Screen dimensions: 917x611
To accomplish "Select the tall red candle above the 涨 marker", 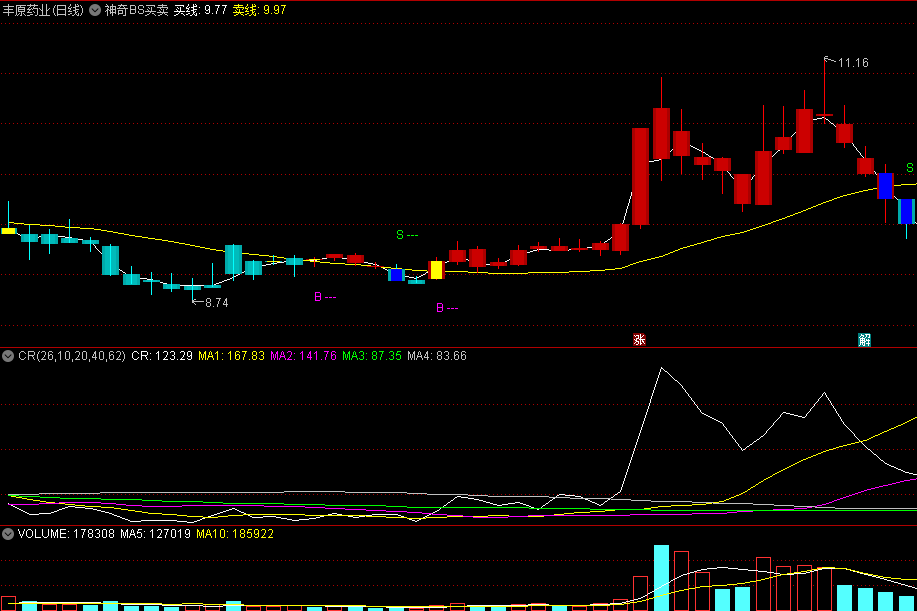I will [640, 177].
